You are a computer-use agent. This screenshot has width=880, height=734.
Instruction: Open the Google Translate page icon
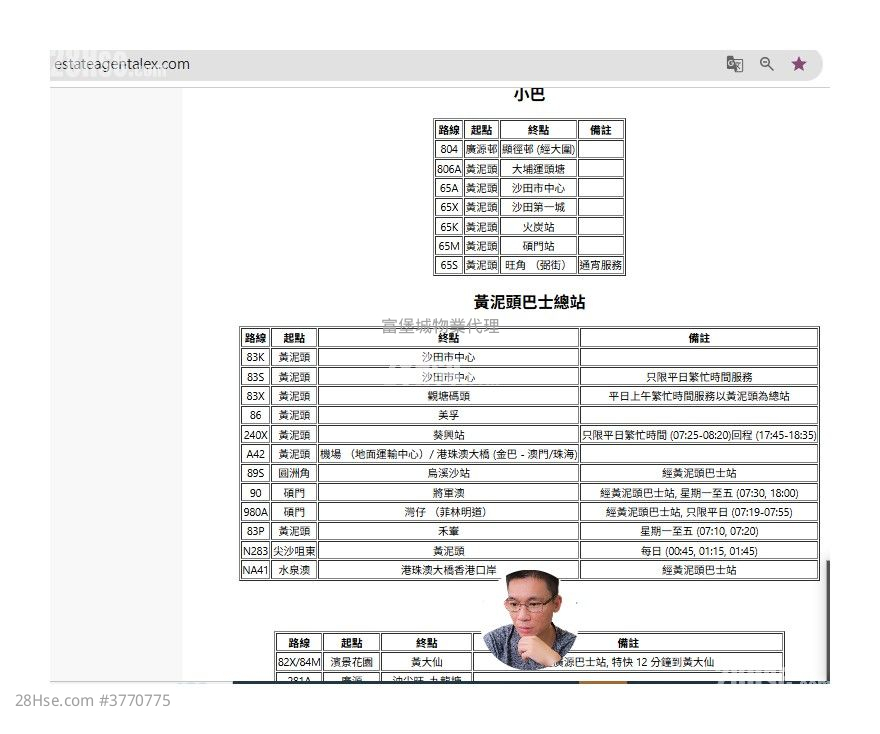735,63
